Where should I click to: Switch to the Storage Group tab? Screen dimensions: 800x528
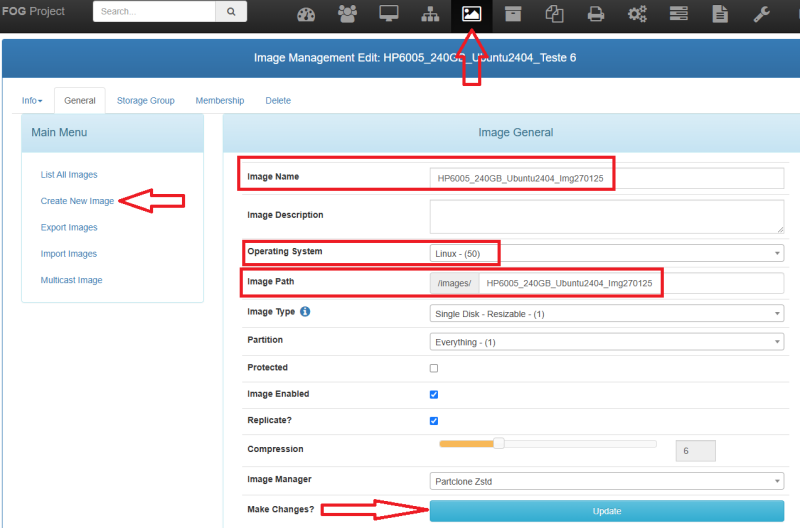145,100
